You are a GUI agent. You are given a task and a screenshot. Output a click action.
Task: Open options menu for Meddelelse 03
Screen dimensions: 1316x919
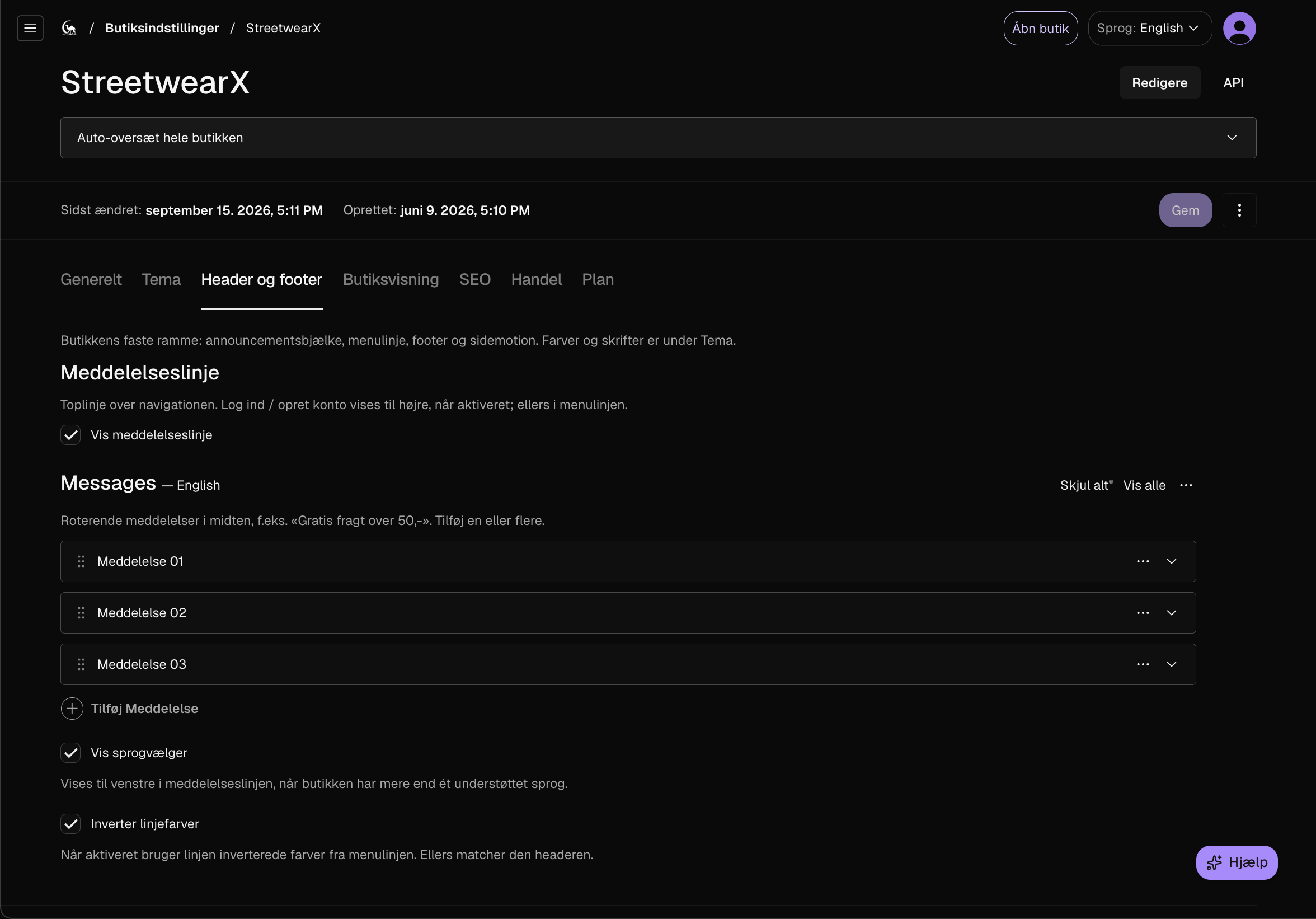[1143, 664]
